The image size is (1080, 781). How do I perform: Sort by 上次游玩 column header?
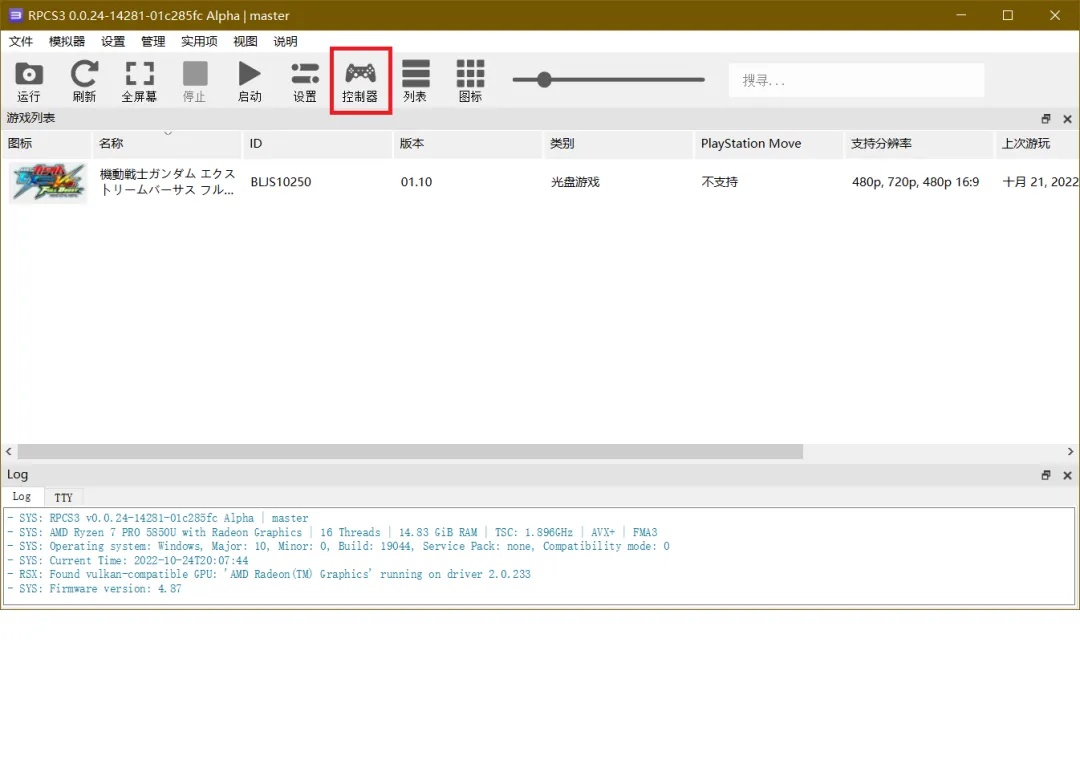pos(1037,144)
